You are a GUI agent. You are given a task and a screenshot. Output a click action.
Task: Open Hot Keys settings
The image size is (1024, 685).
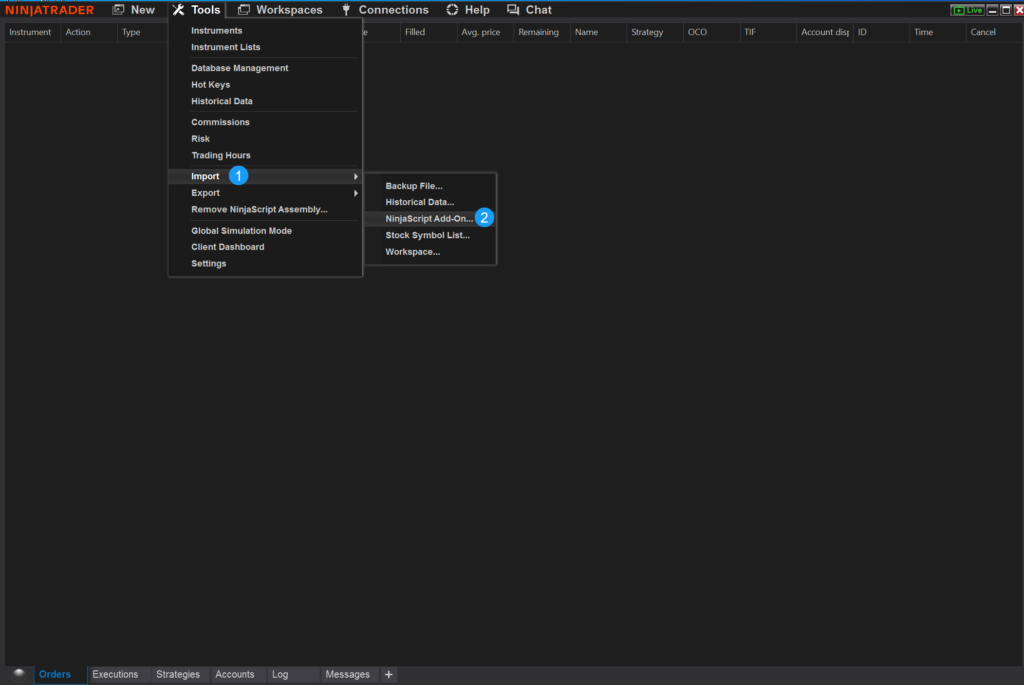[211, 85]
